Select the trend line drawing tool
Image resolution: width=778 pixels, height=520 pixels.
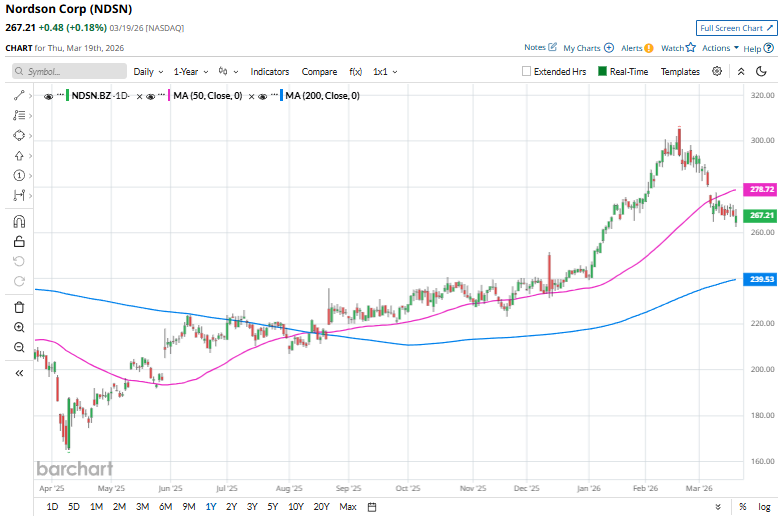19,95
